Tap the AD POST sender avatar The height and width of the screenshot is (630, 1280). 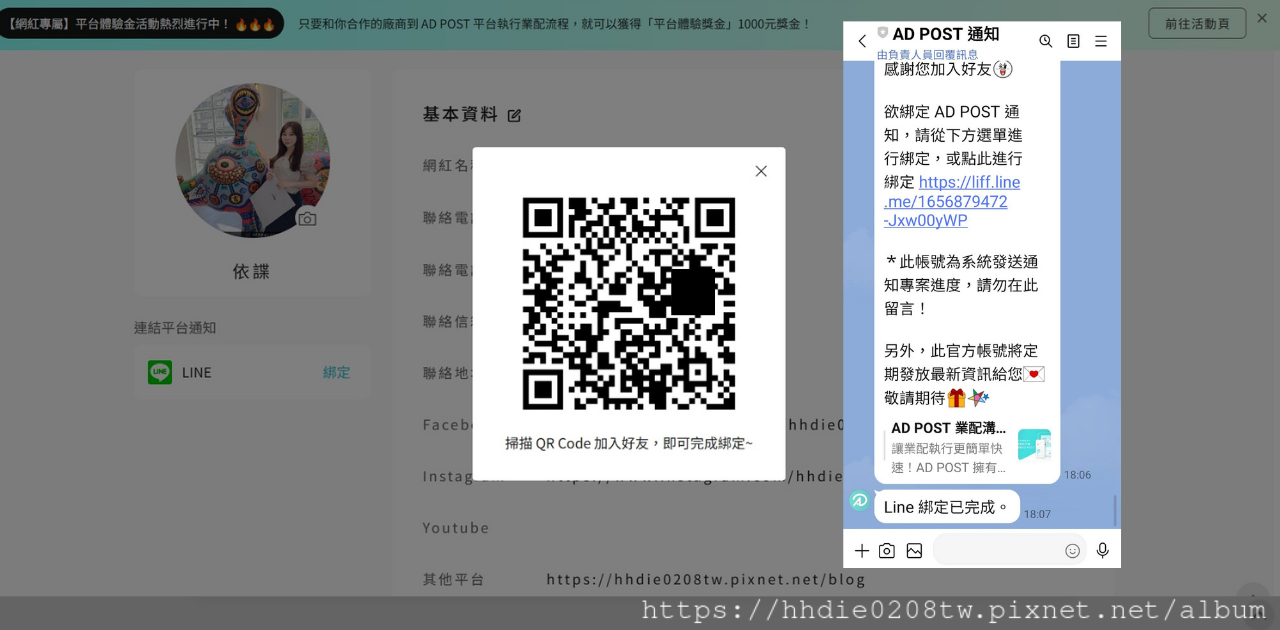click(859, 501)
